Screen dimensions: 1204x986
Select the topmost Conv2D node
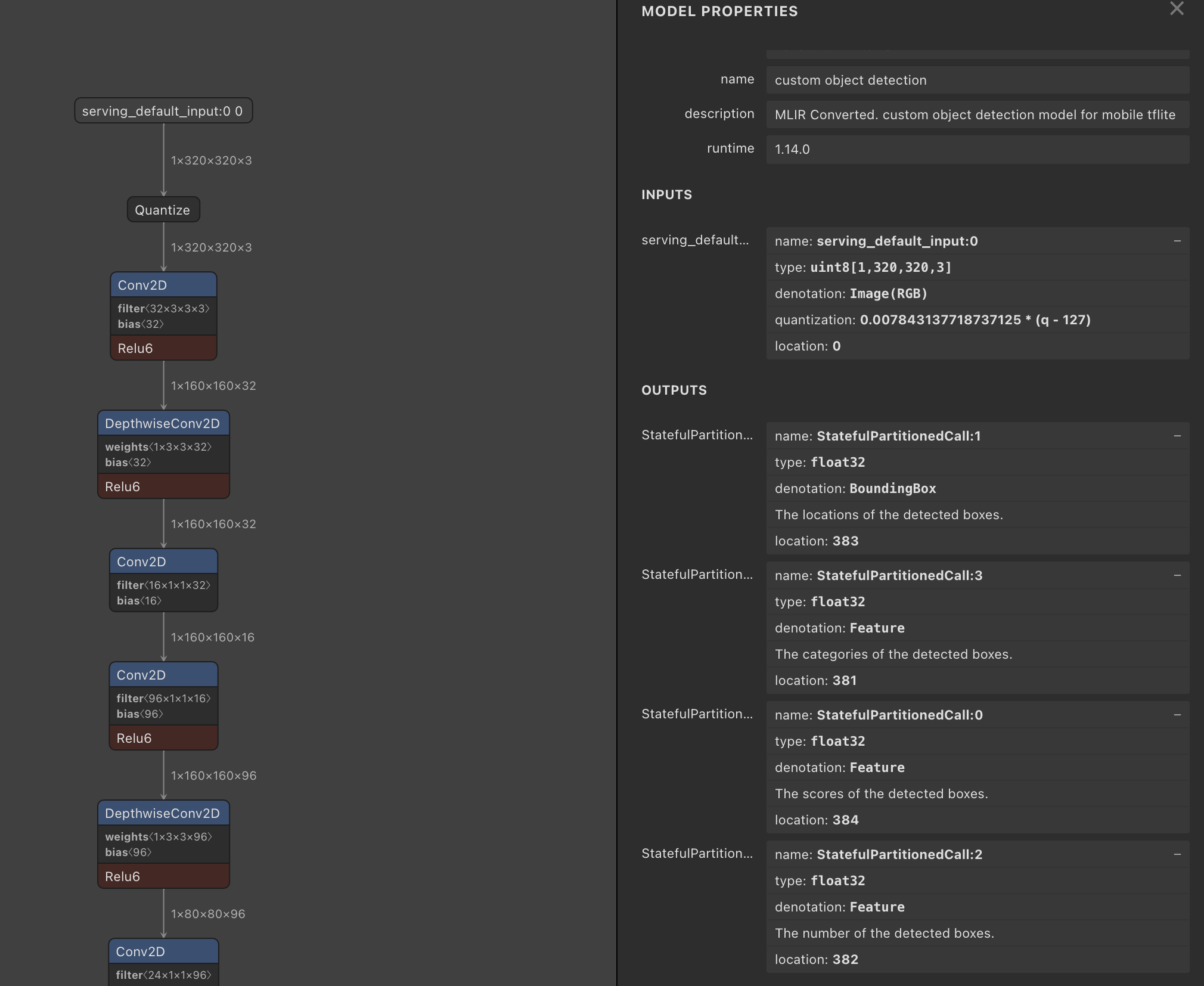pyautogui.click(x=163, y=285)
